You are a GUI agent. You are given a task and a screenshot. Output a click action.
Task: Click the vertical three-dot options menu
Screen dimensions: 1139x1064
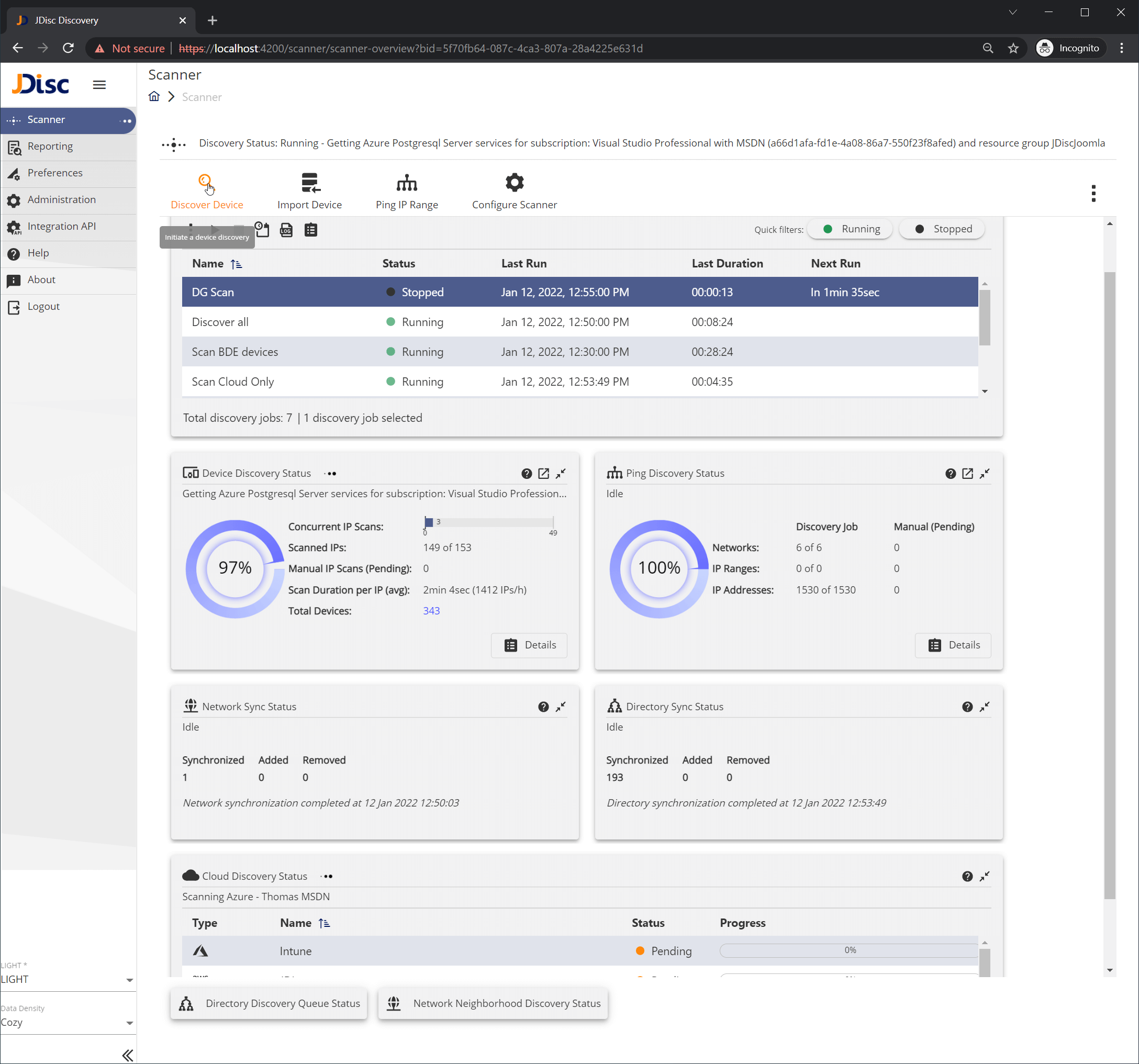tap(1093, 193)
